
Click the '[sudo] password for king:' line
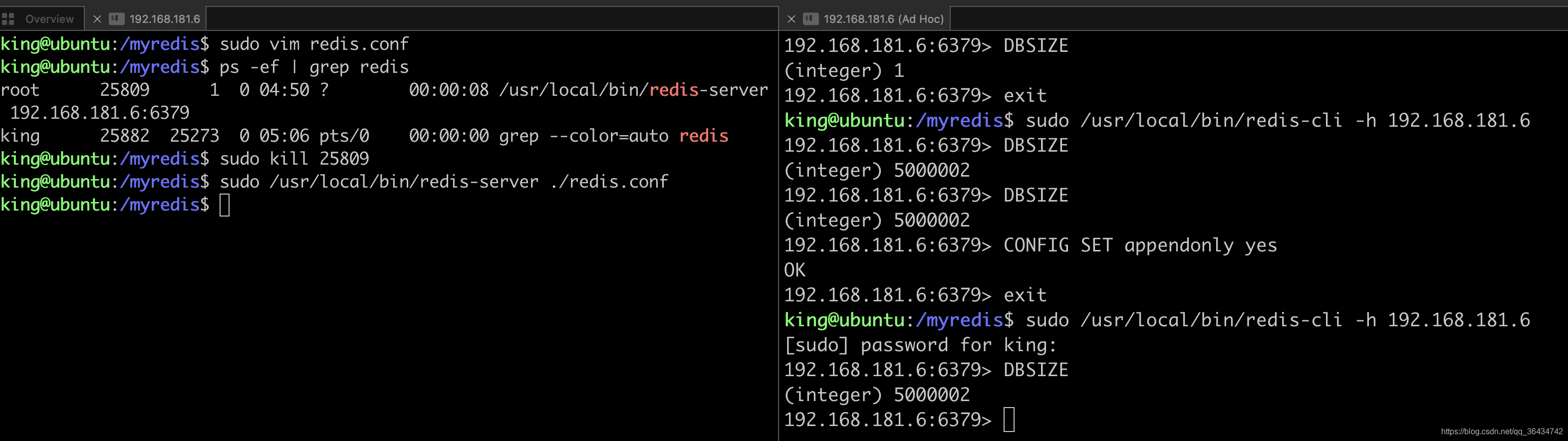click(920, 345)
